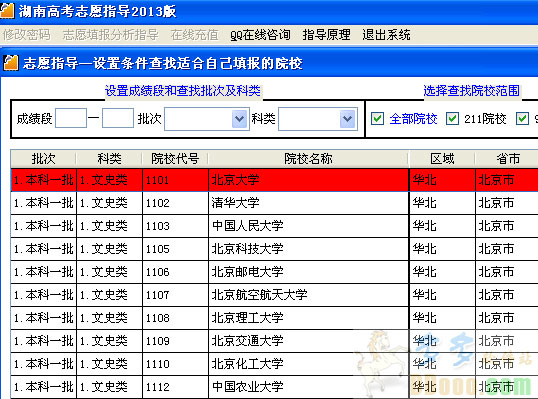Click the app icon in the title bar

[x=7, y=10]
